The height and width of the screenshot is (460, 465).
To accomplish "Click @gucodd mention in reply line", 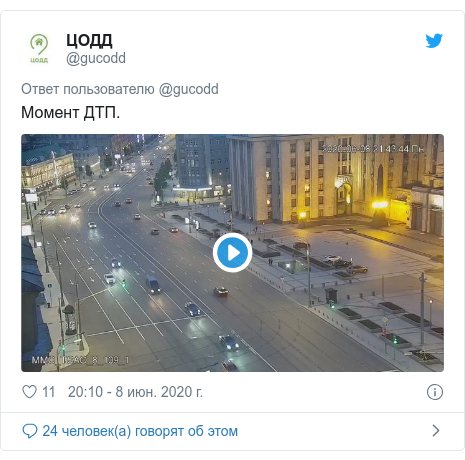I will 188,89.
